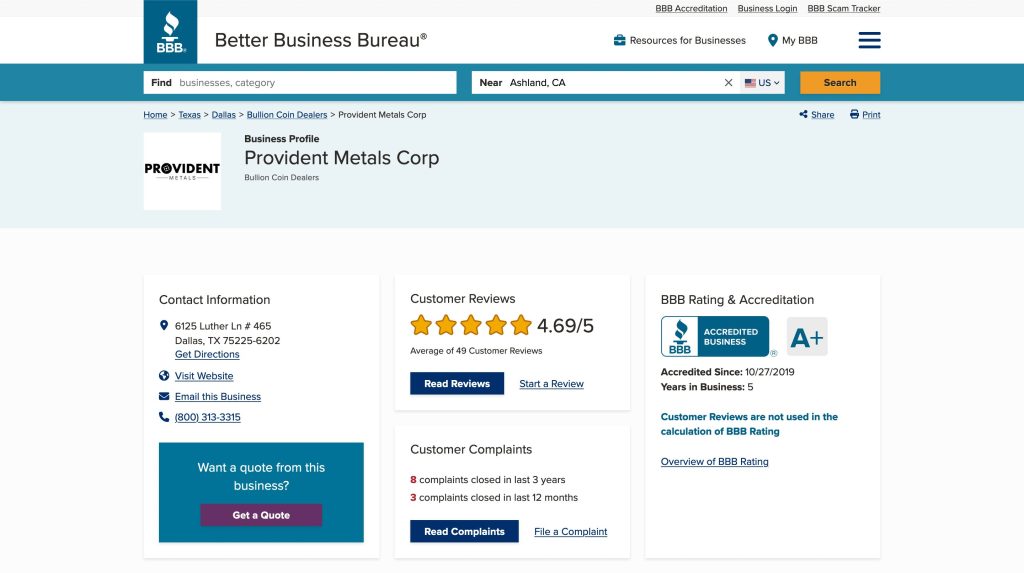
Task: Click the Provident Metals logo thumbnail
Action: coord(182,171)
